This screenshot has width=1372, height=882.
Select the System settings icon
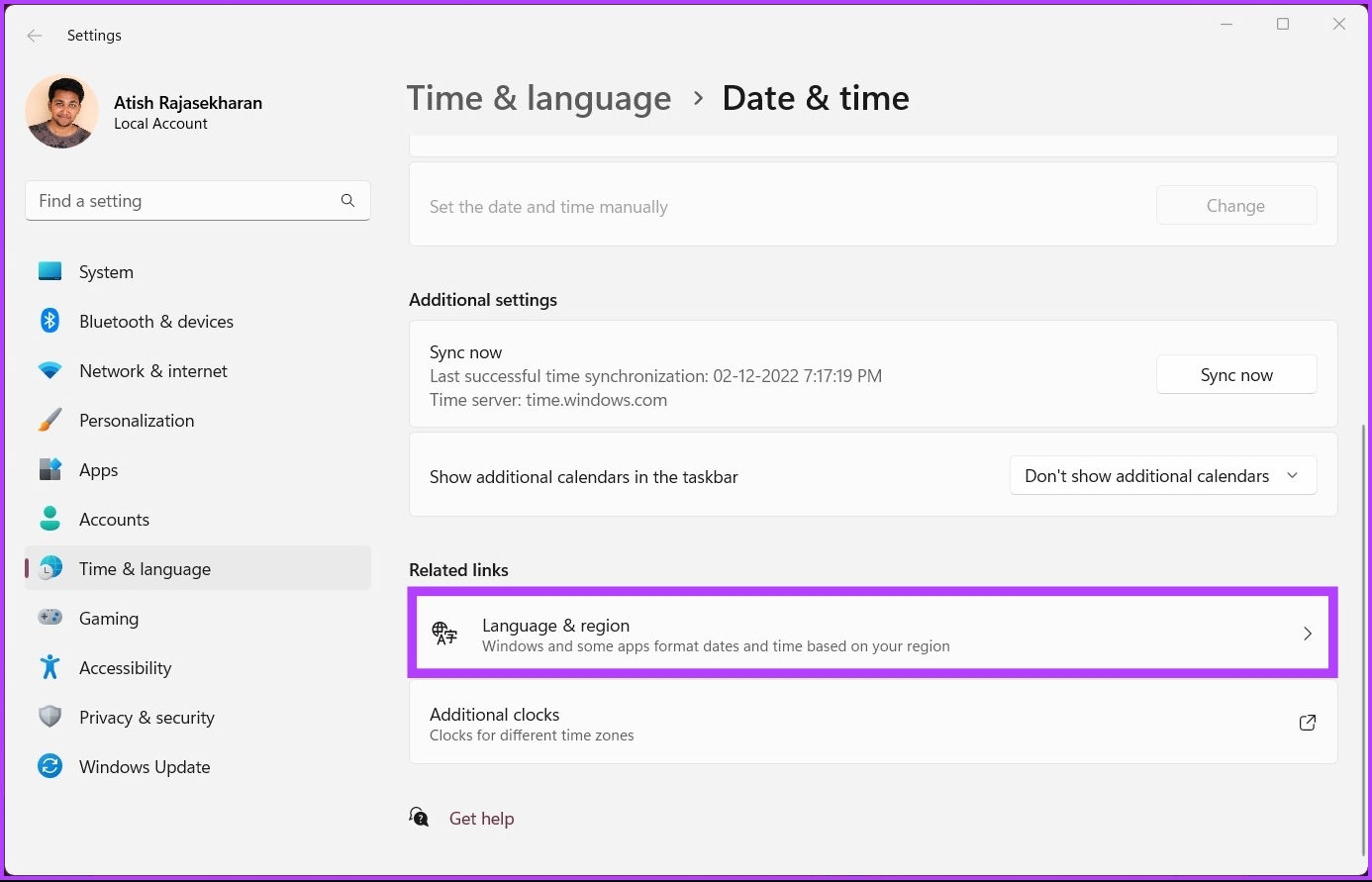(49, 271)
